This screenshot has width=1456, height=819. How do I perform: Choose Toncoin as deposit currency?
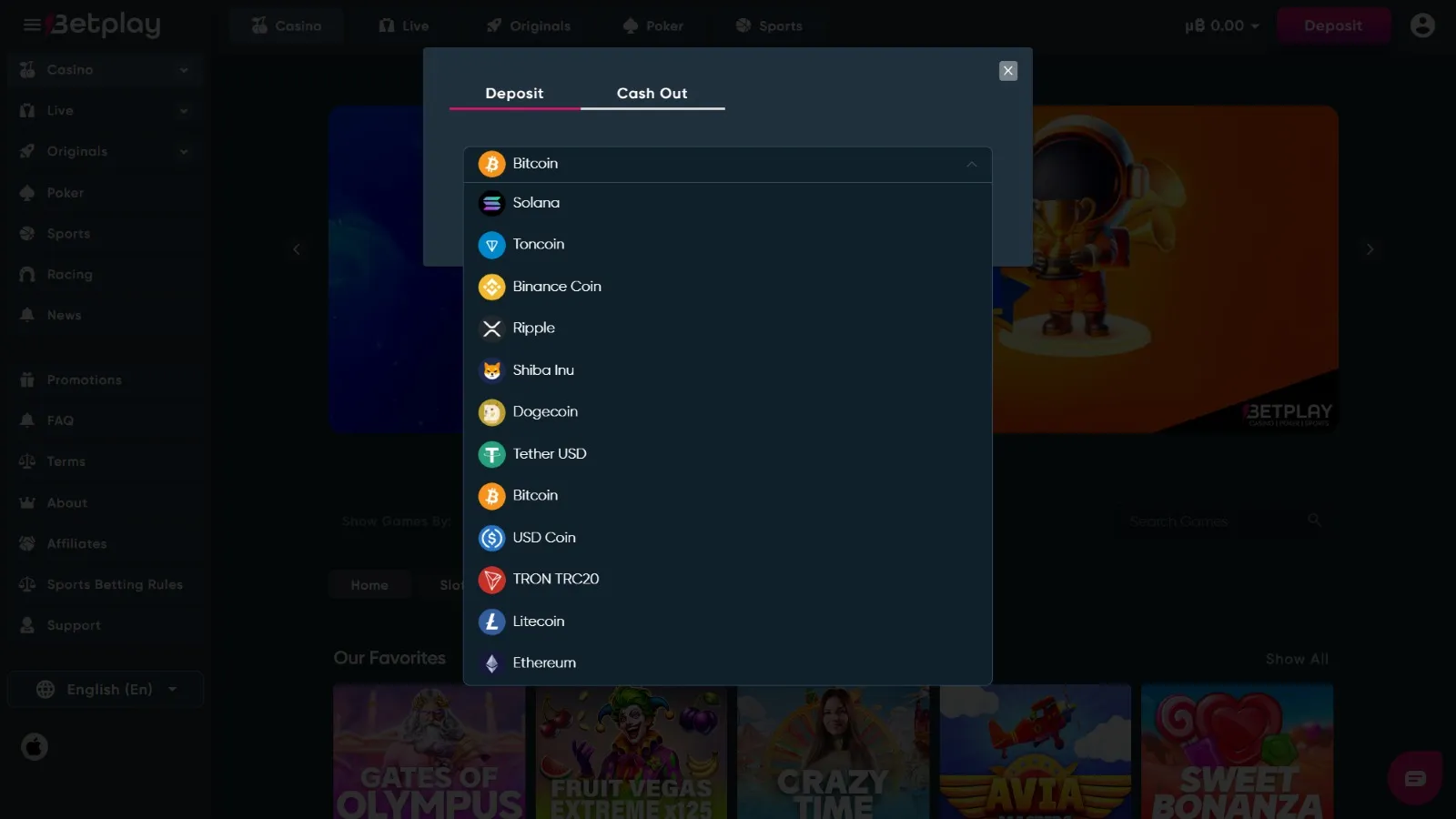pyautogui.click(x=538, y=245)
